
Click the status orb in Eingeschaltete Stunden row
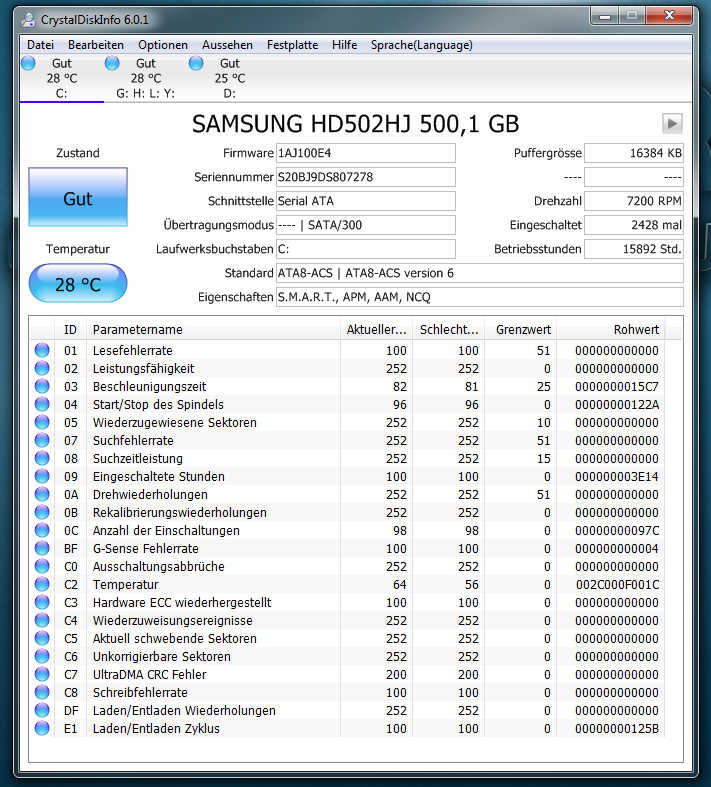42,476
